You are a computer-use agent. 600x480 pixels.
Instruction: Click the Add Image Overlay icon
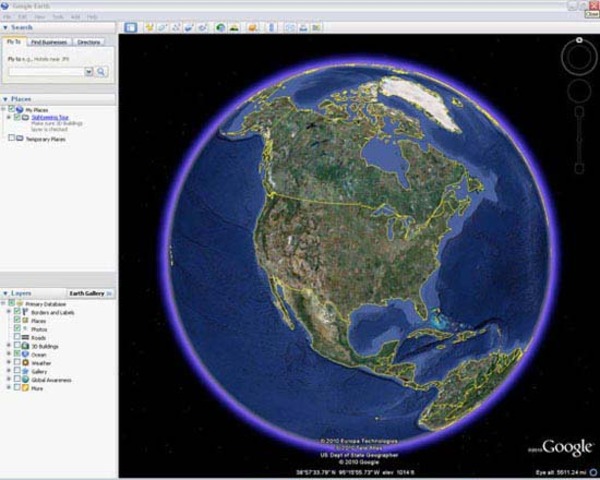(189, 28)
